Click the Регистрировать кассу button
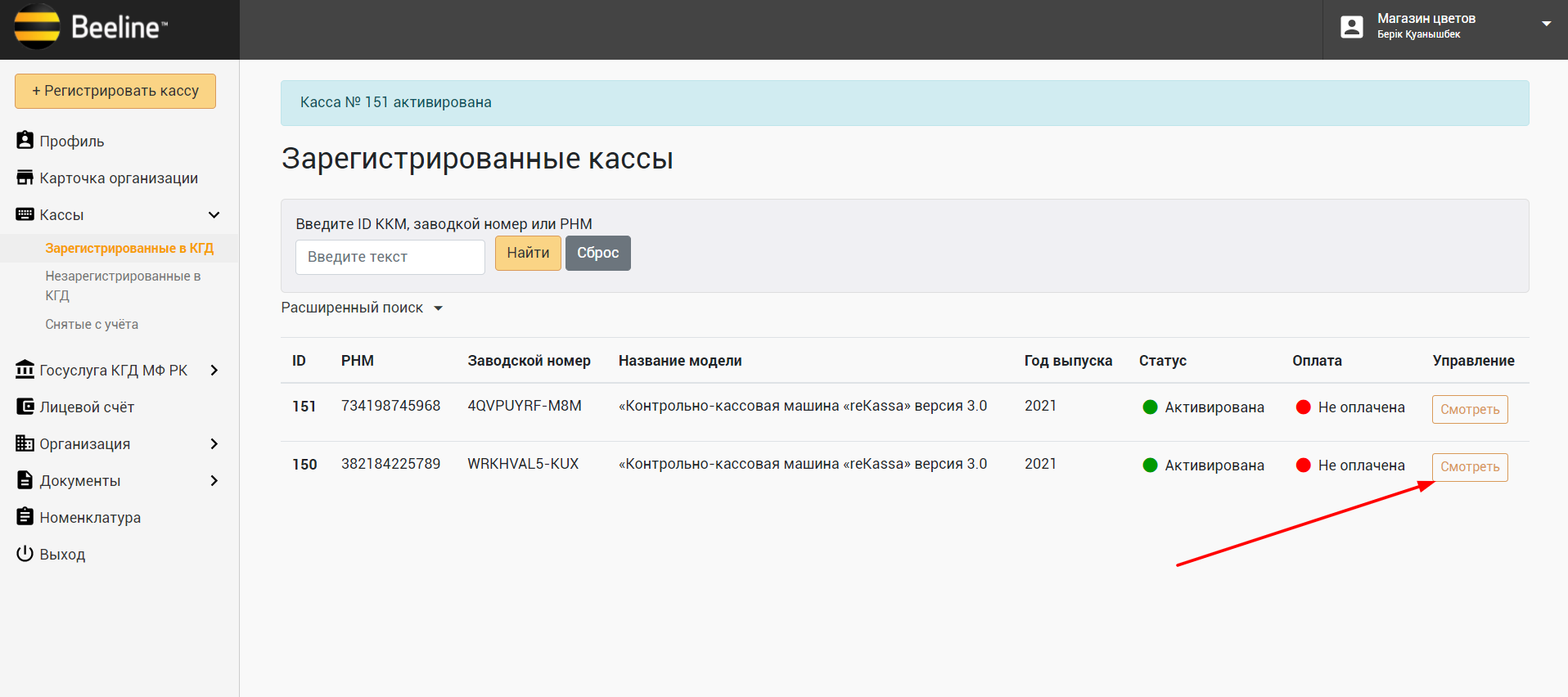This screenshot has width=1568, height=697. tap(115, 91)
